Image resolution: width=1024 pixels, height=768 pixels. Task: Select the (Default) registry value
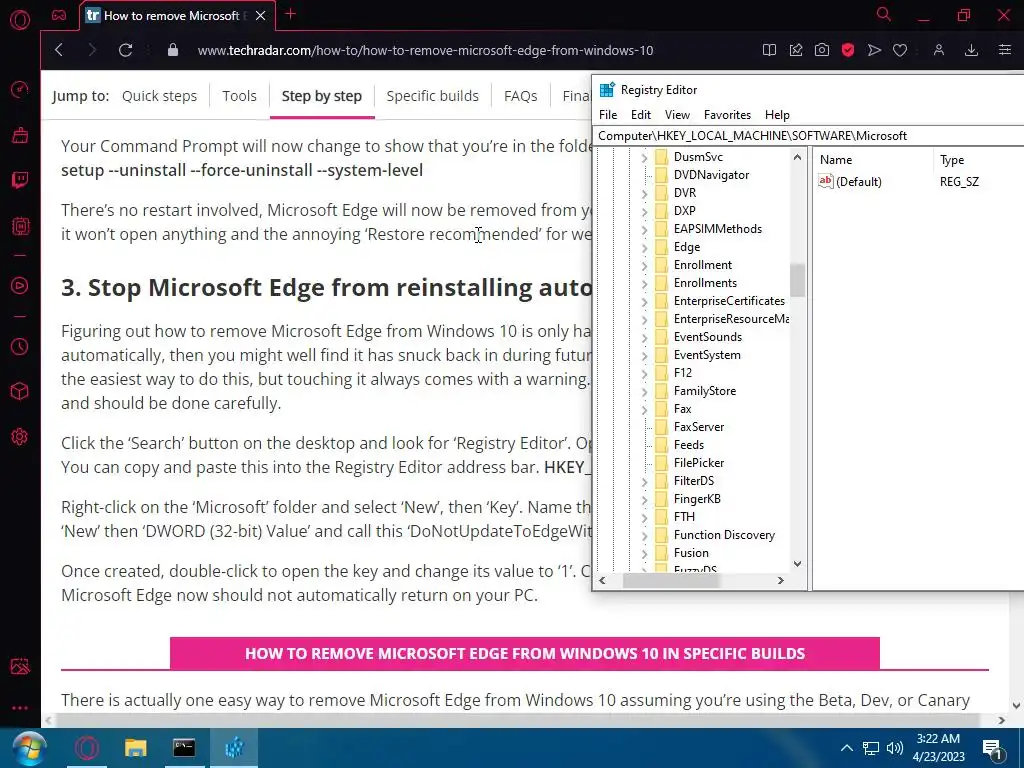[858, 182]
